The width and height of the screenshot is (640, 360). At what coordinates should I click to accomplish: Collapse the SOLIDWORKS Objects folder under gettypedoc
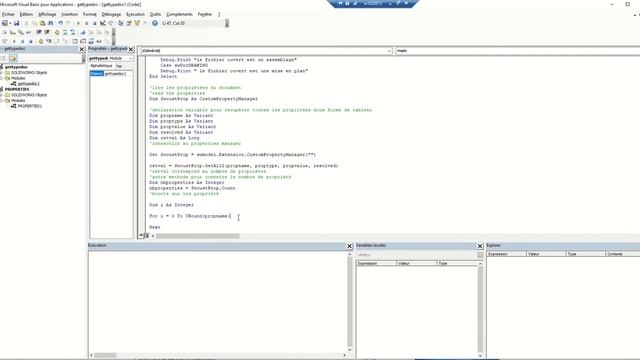2,73
